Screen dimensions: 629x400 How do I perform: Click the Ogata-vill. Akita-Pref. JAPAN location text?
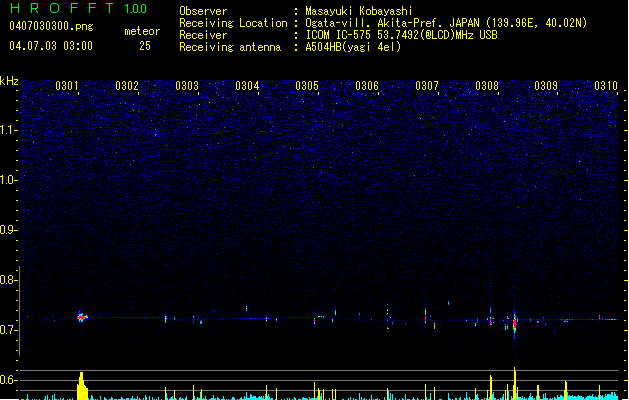[446, 23]
